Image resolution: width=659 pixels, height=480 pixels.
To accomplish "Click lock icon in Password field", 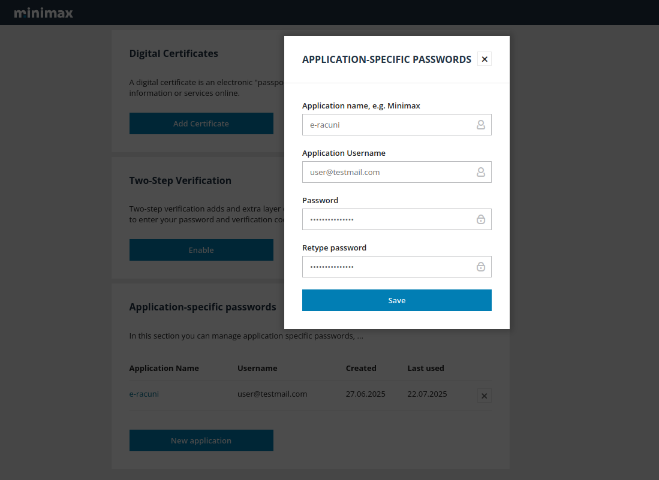I will (480, 220).
